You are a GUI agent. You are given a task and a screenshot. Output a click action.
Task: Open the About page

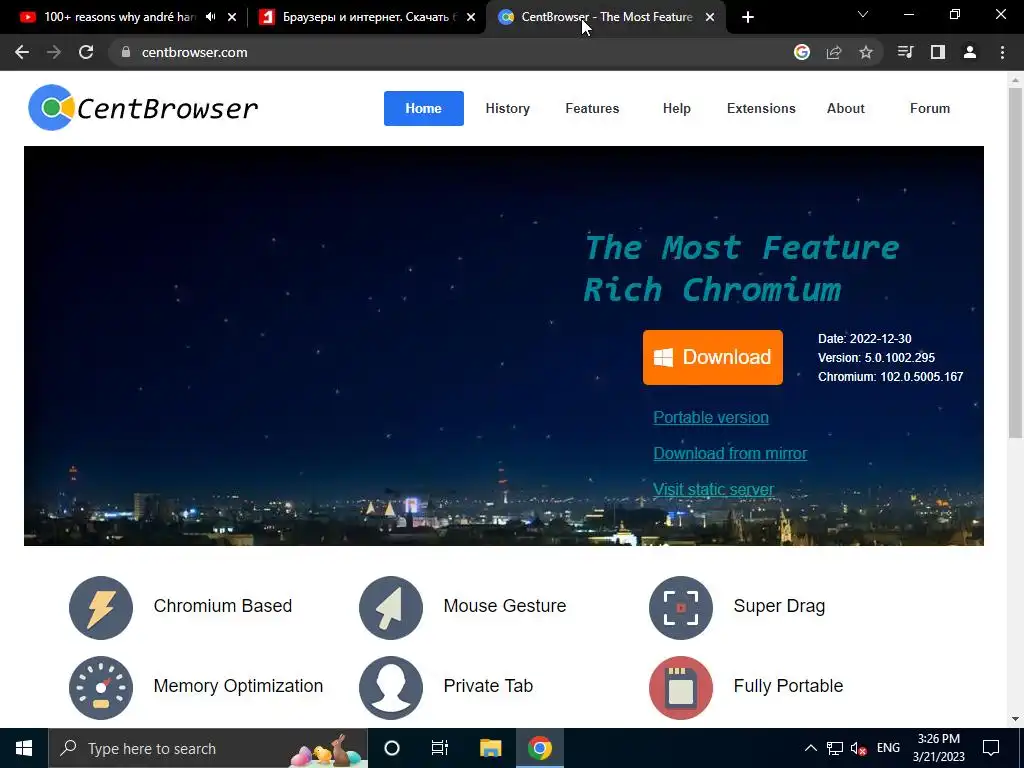(846, 108)
